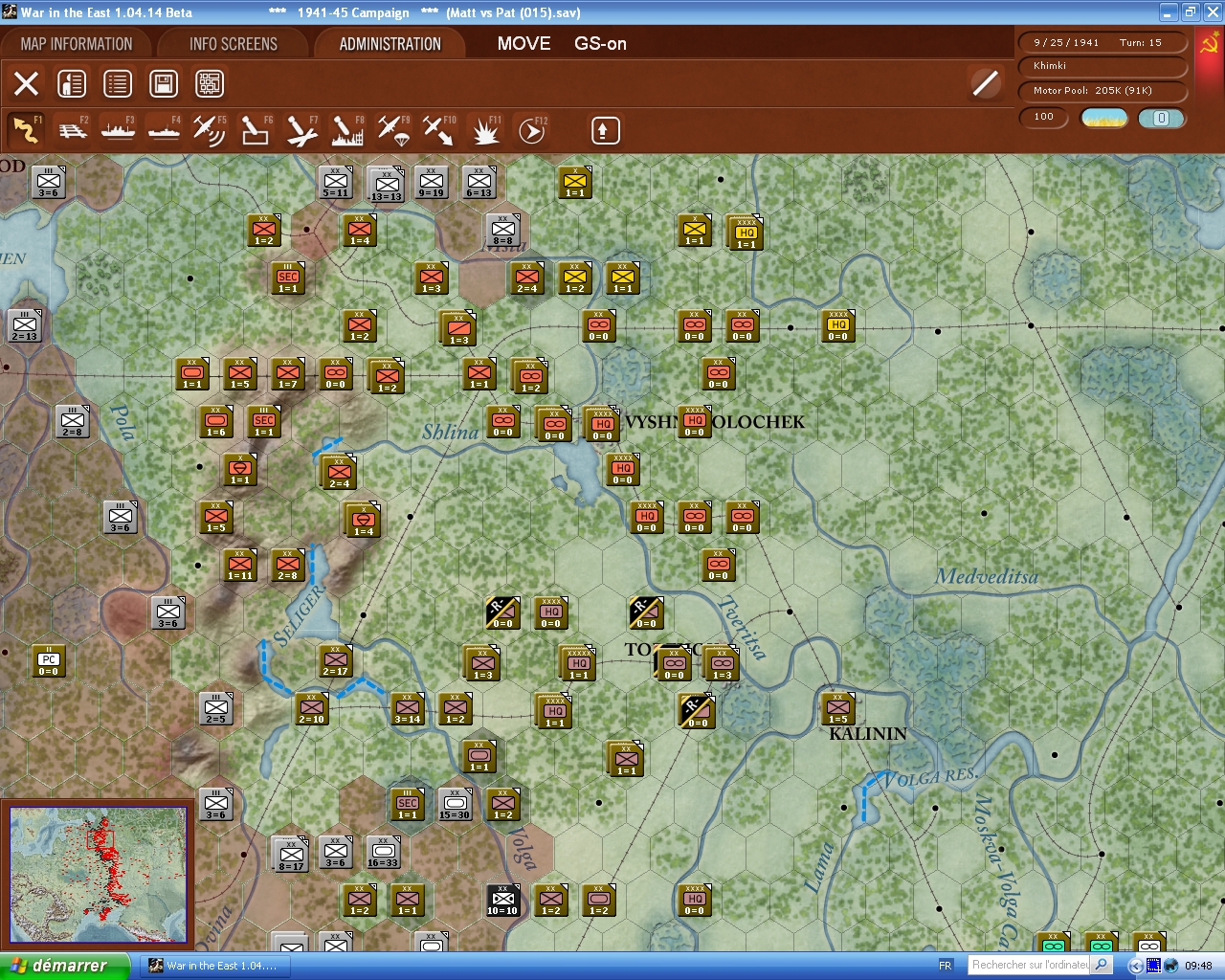
Task: Click the MOVE mode label
Action: [x=523, y=43]
